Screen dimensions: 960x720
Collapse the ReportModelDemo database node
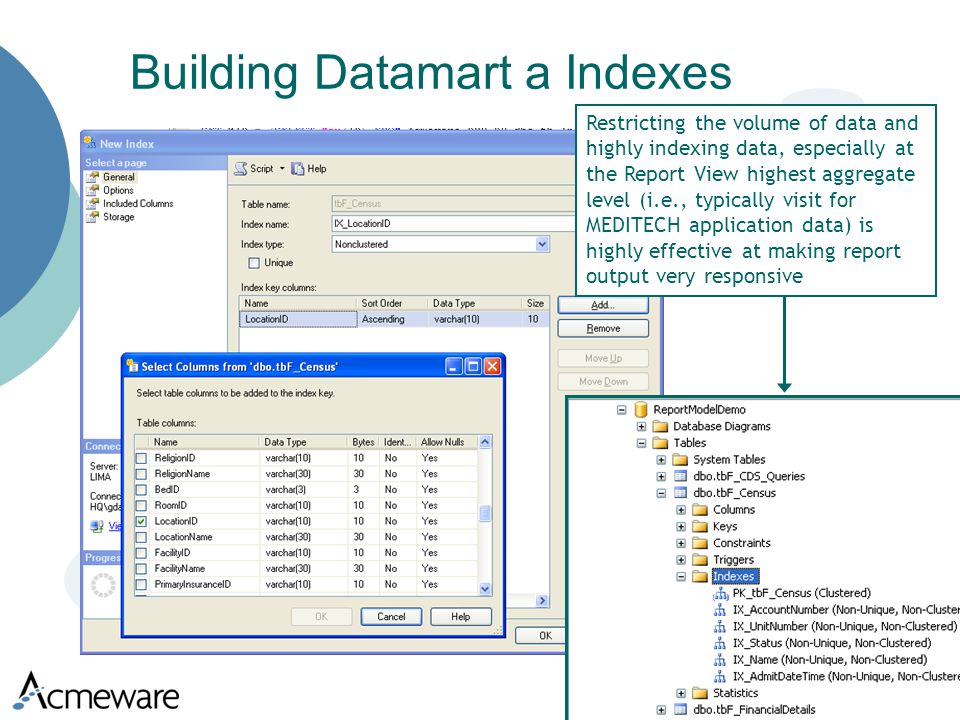pyautogui.click(x=621, y=410)
